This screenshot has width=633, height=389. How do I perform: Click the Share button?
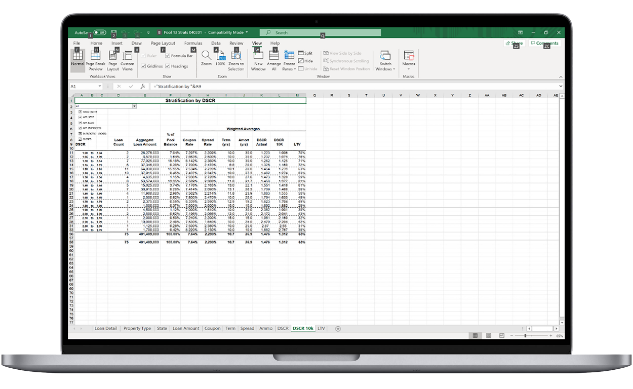(514, 43)
